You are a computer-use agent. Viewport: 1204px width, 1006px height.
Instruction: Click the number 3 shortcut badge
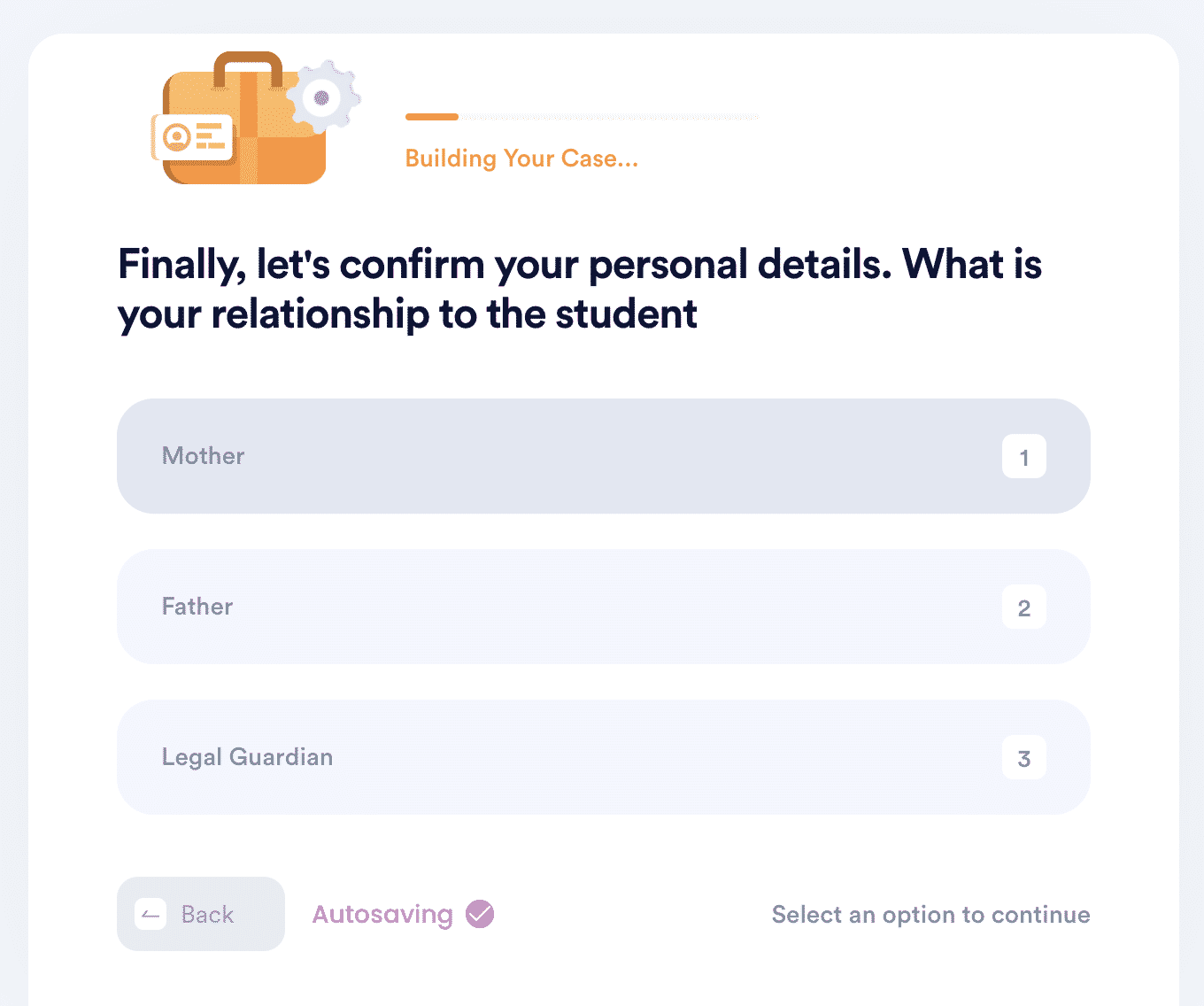click(x=1023, y=757)
